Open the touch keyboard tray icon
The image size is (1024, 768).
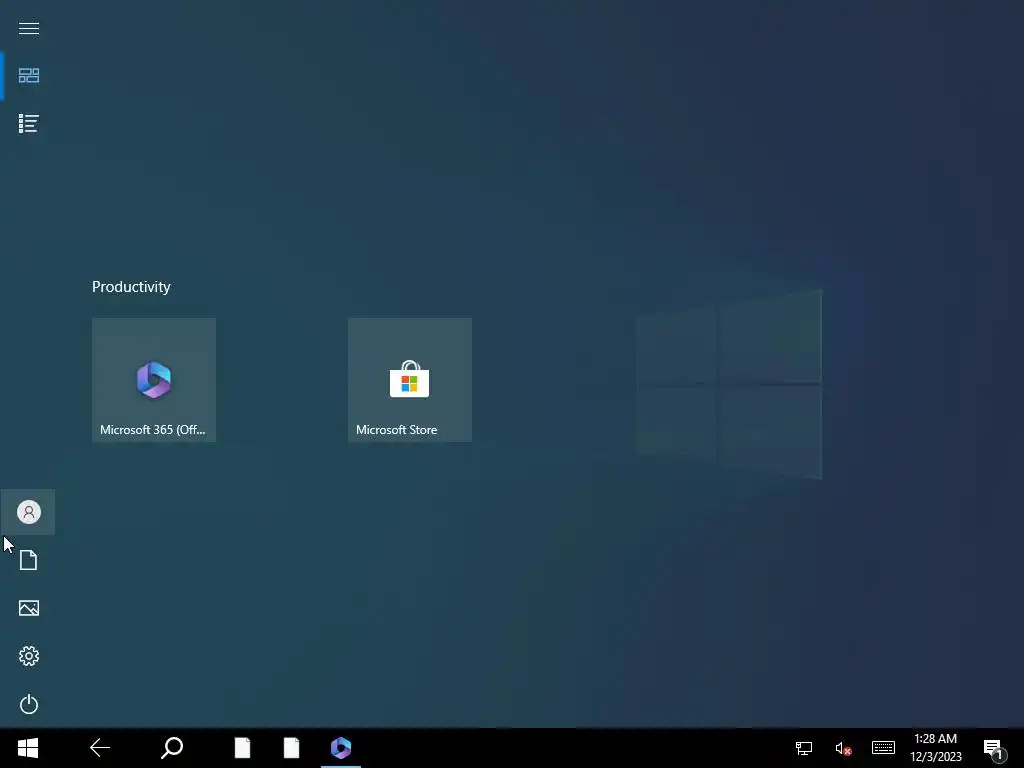coord(883,748)
